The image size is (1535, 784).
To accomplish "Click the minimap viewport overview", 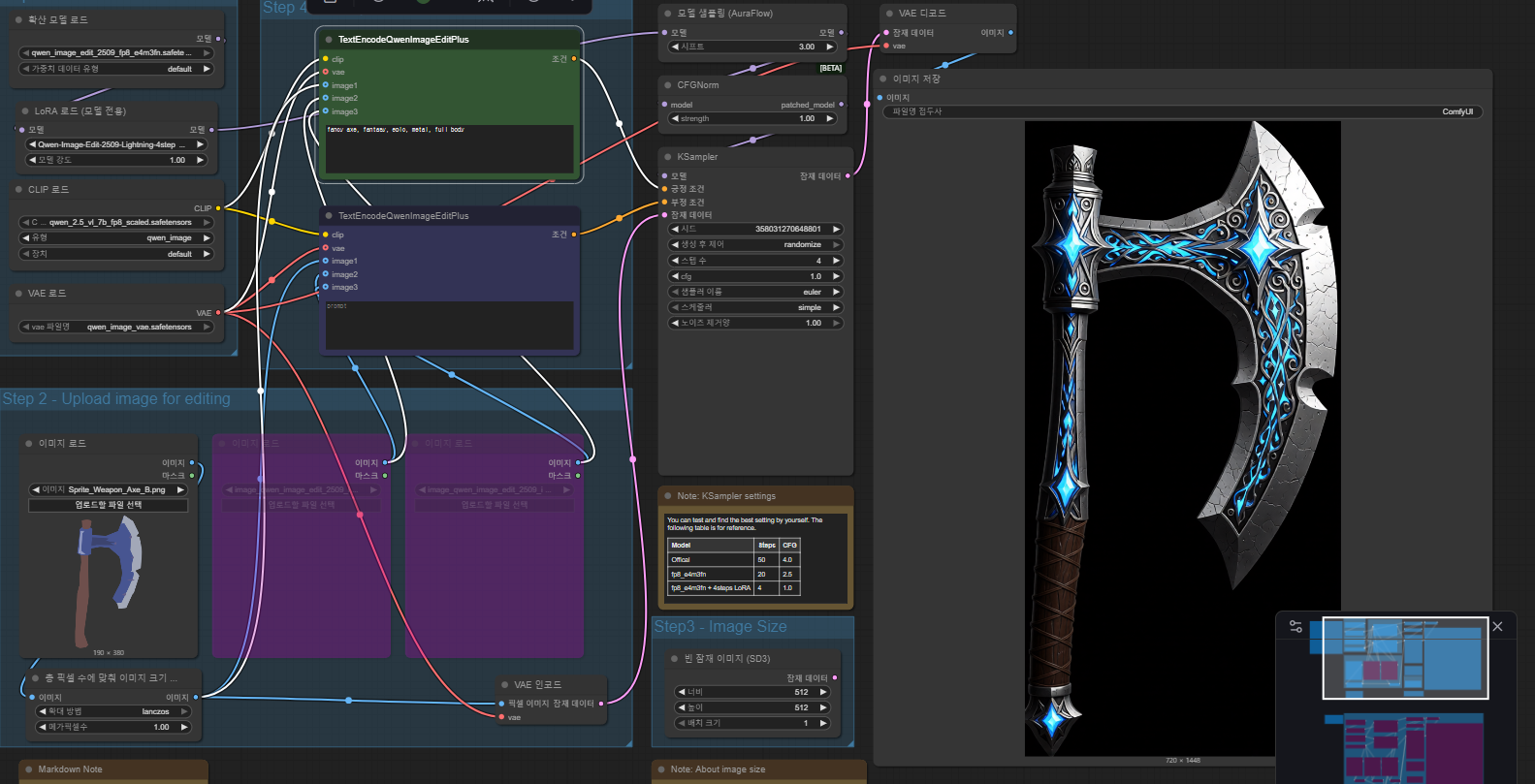I will click(x=1405, y=658).
